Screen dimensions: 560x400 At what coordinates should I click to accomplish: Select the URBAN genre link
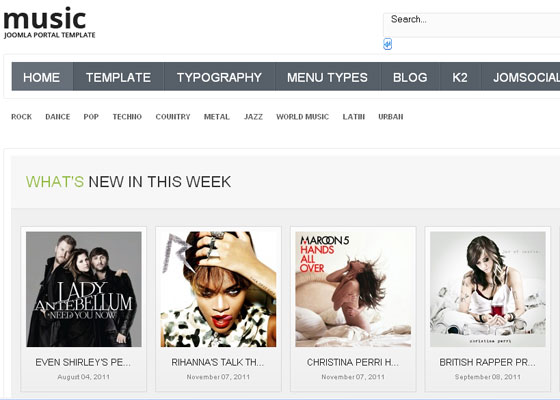point(391,117)
